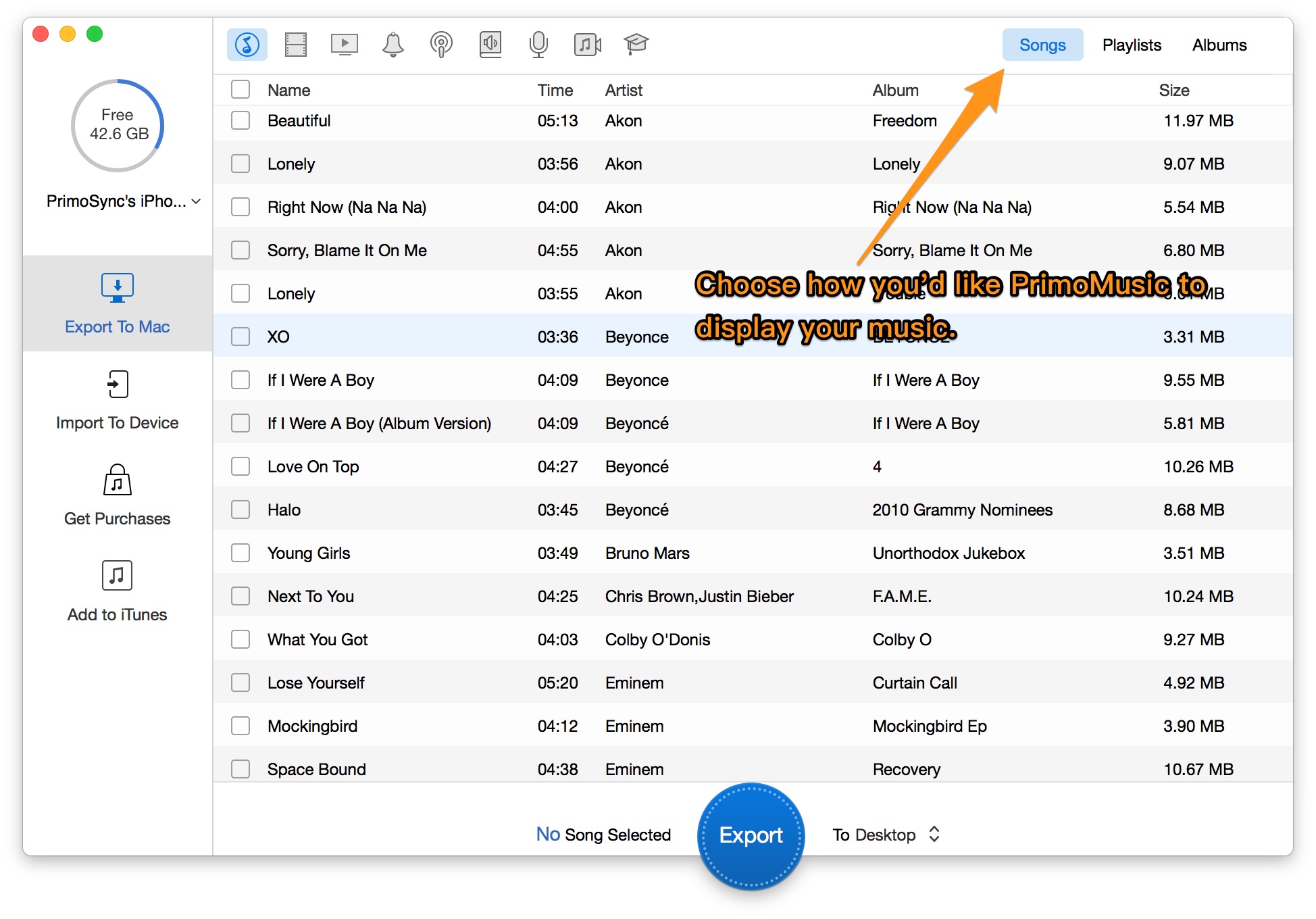The image size is (1316, 919).
Task: Check the box for Right Now (Na Na Na)
Action: (x=241, y=207)
